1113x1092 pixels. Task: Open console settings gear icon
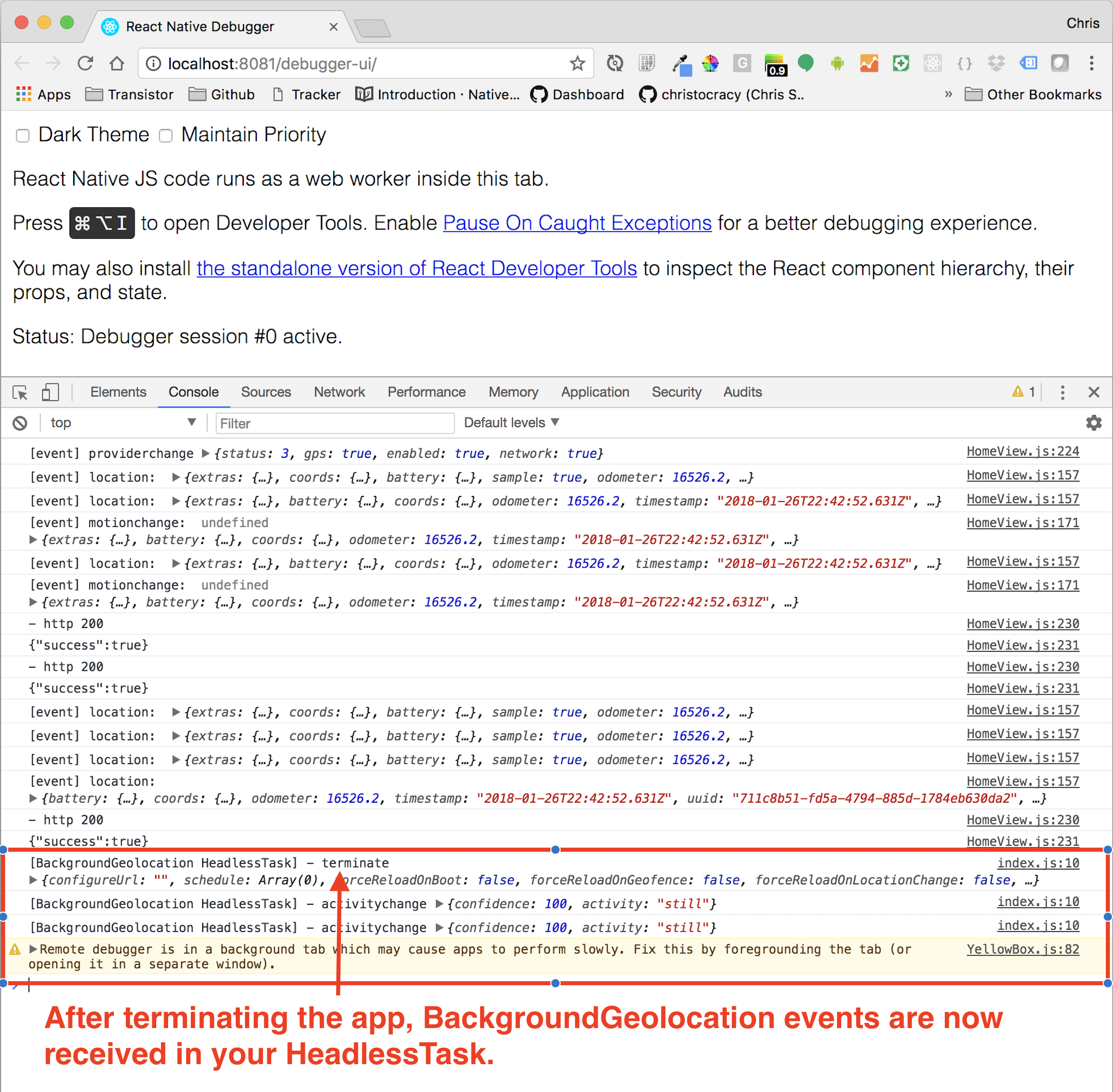tap(1093, 423)
